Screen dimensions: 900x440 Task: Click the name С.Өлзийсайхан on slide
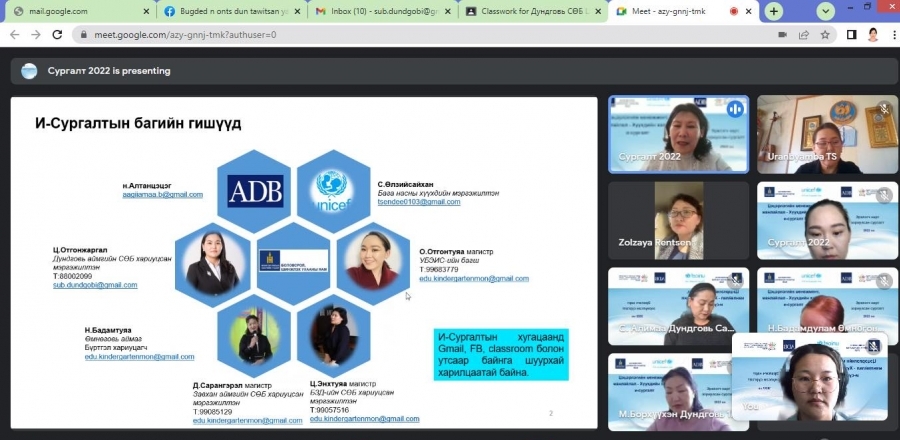click(405, 184)
